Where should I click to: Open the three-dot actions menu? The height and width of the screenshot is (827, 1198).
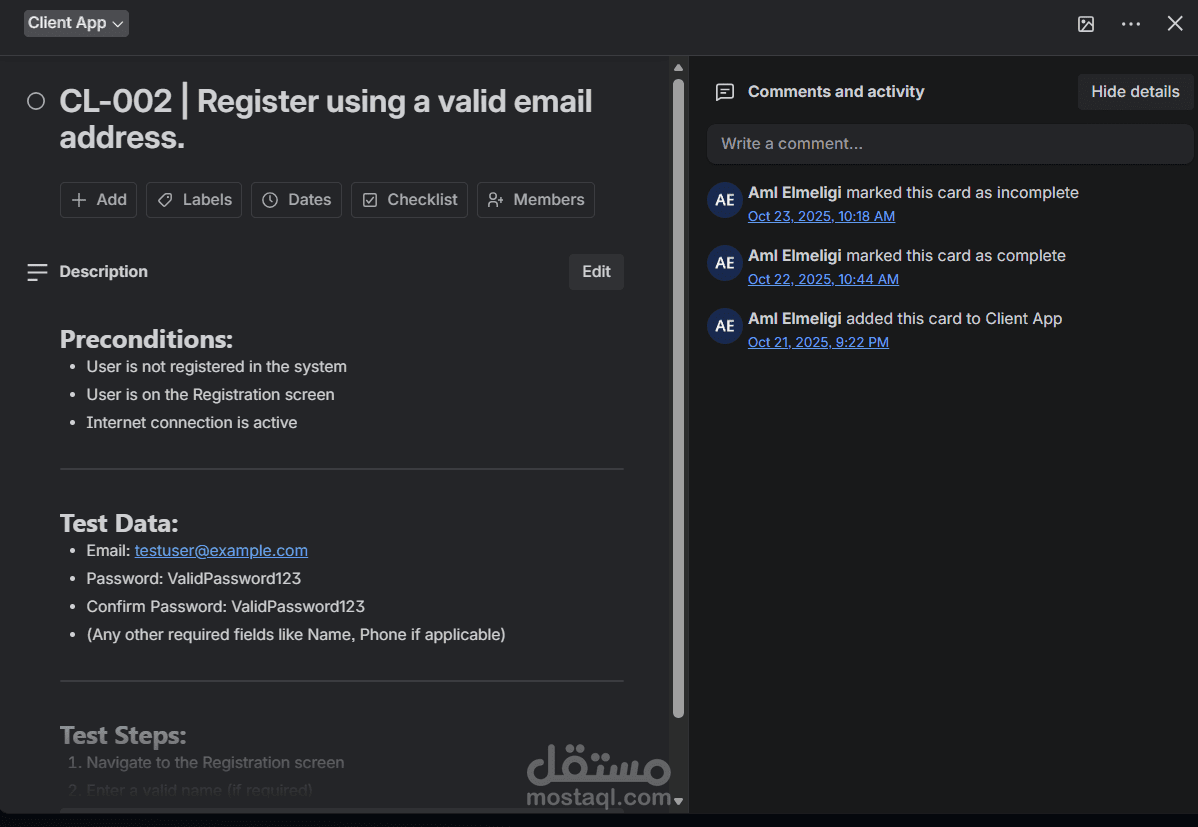coord(1131,24)
